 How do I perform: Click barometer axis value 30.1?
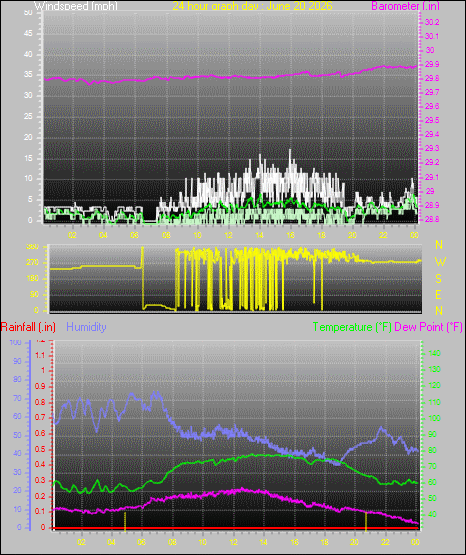point(432,36)
